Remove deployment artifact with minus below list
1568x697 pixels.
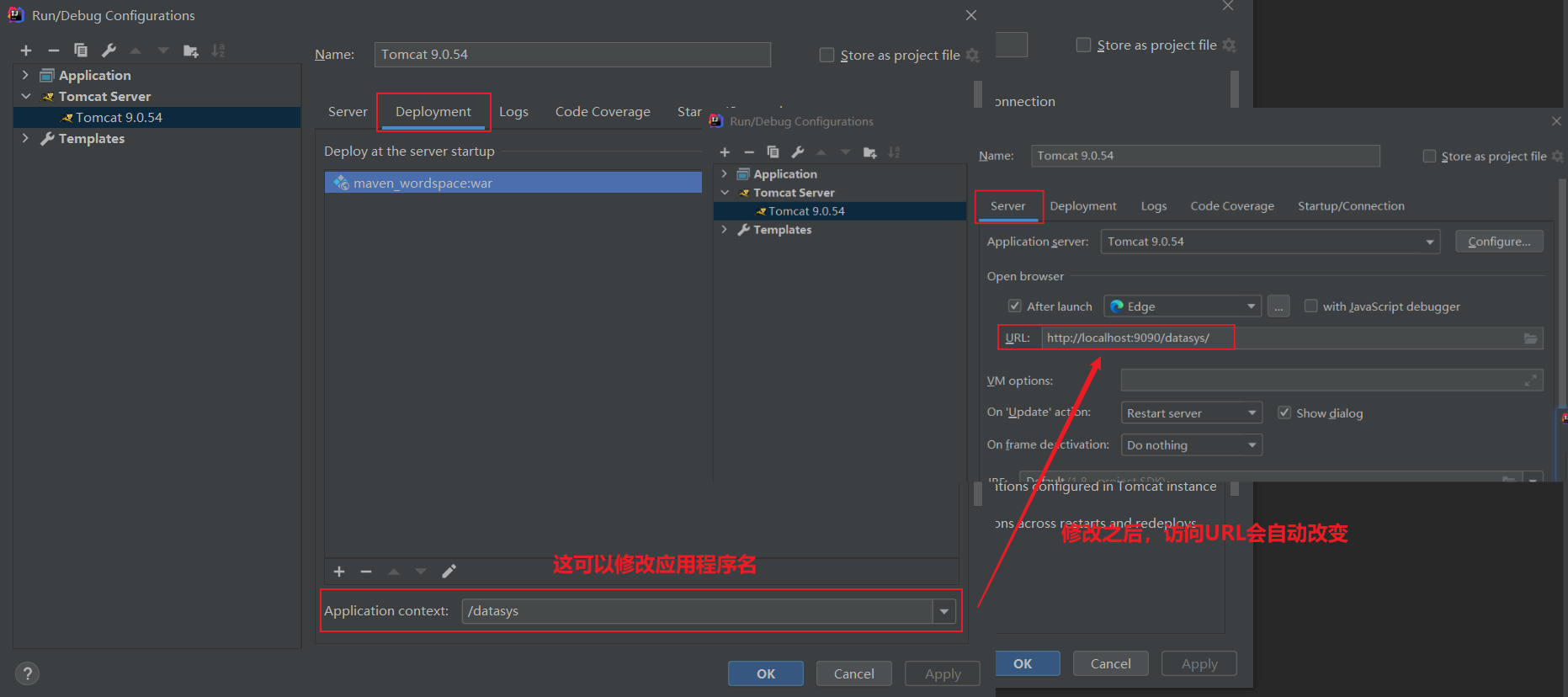pos(366,572)
